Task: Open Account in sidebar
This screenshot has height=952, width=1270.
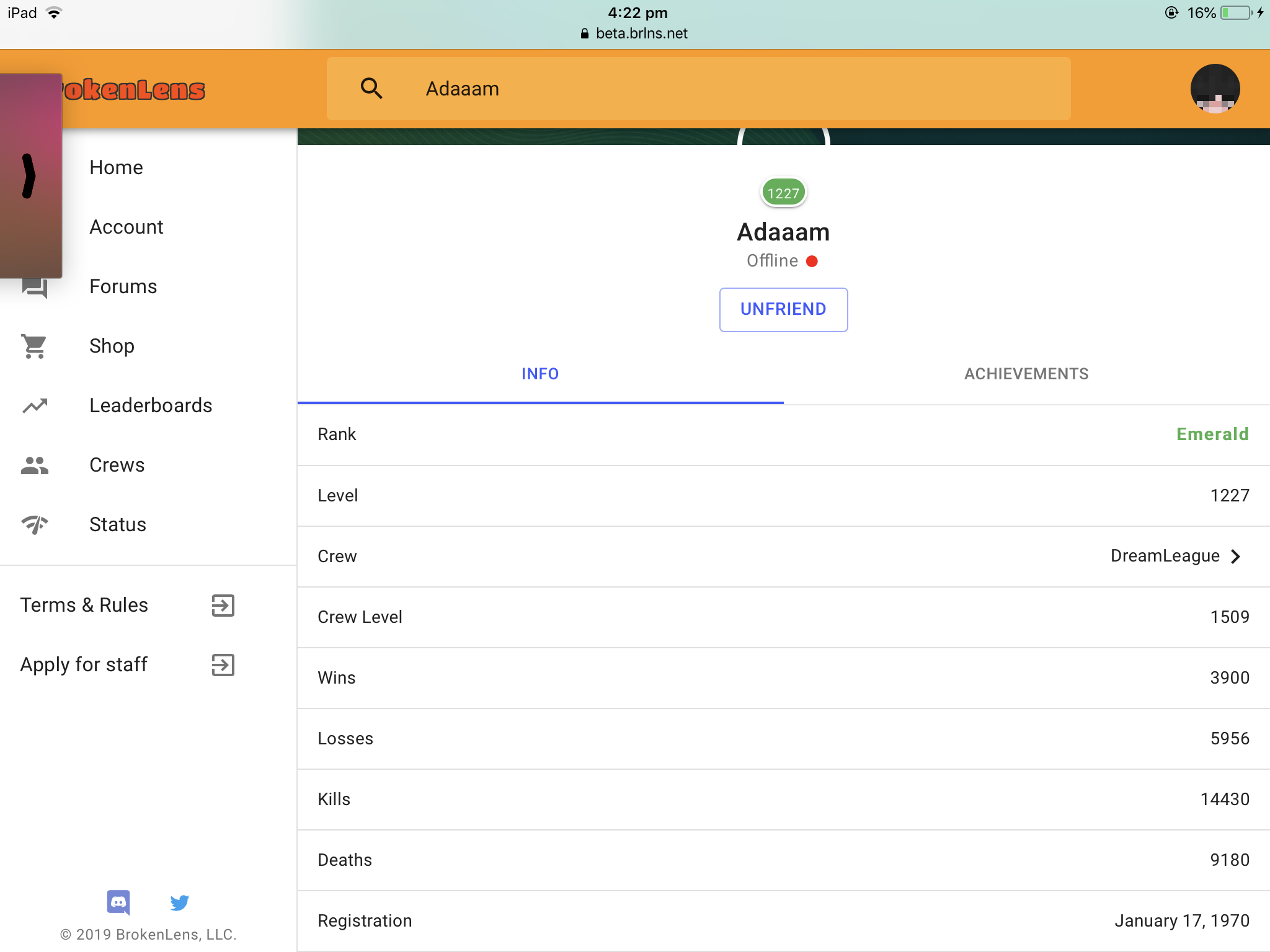Action: [127, 227]
